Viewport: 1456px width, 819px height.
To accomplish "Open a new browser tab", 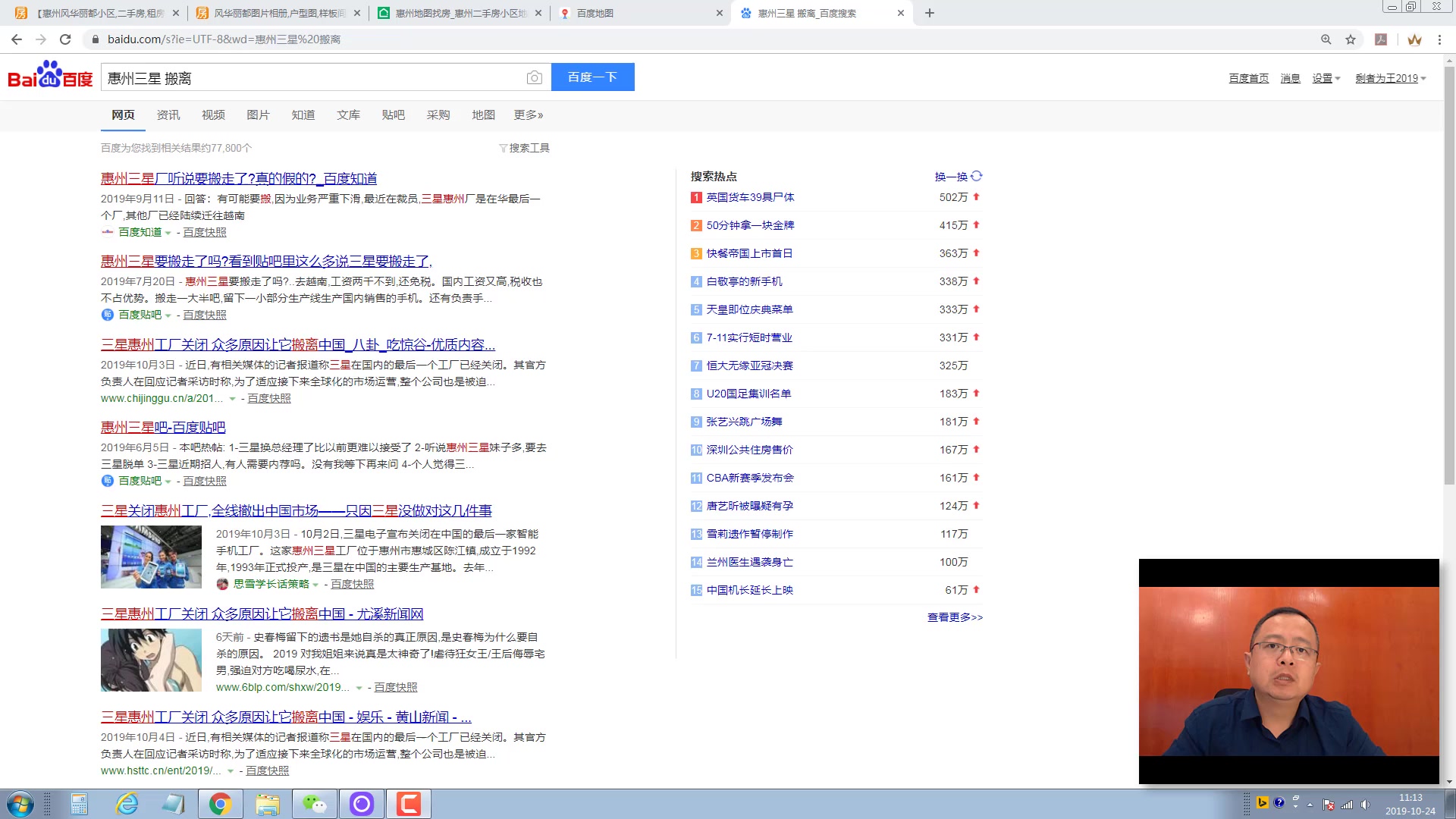I will coord(930,13).
